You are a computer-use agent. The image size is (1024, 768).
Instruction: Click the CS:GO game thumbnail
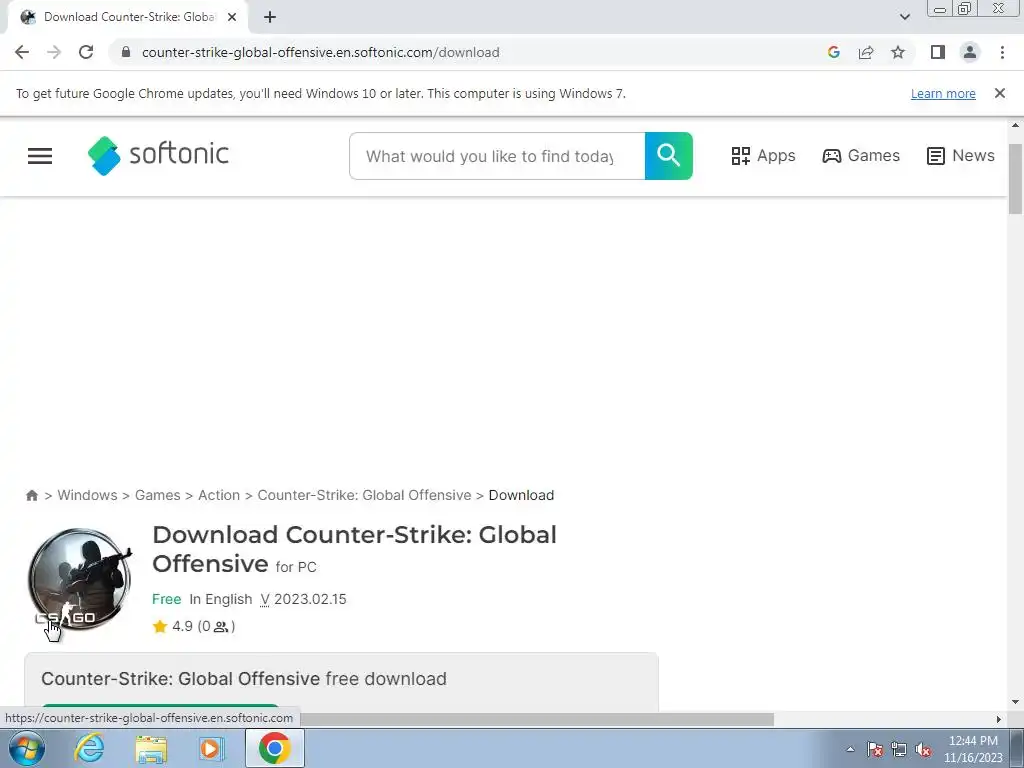click(80, 579)
